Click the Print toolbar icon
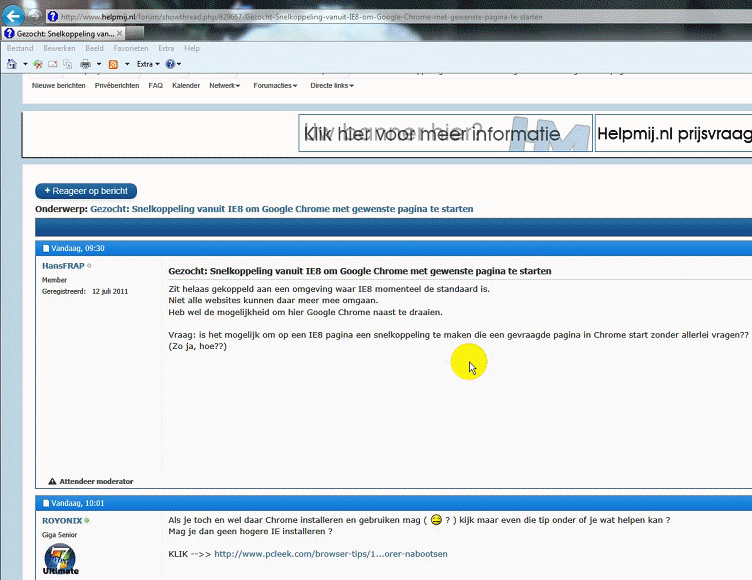 pyautogui.click(x=85, y=64)
